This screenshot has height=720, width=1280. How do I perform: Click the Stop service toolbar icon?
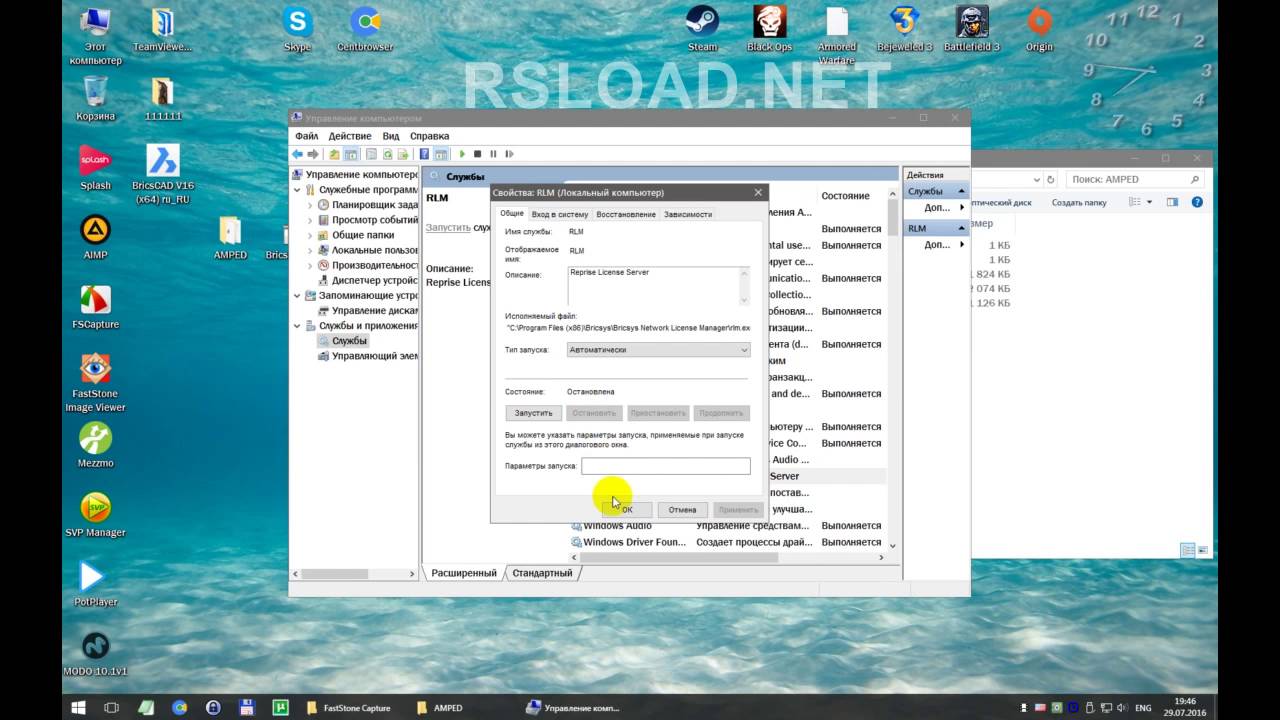click(x=477, y=154)
